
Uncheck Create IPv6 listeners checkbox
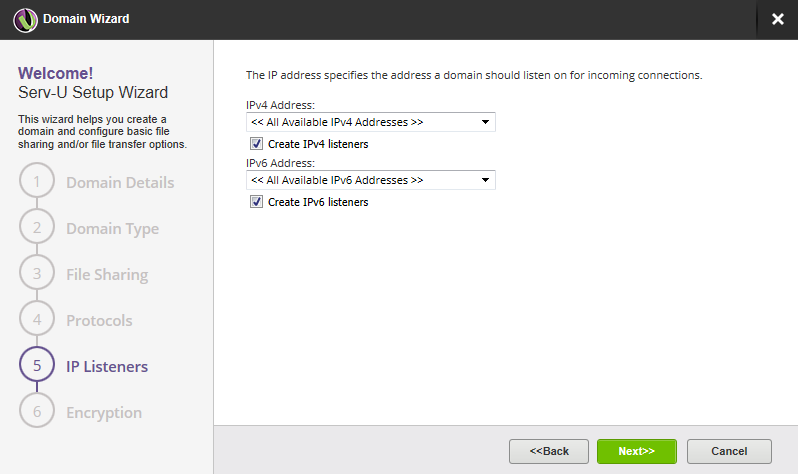tap(257, 202)
